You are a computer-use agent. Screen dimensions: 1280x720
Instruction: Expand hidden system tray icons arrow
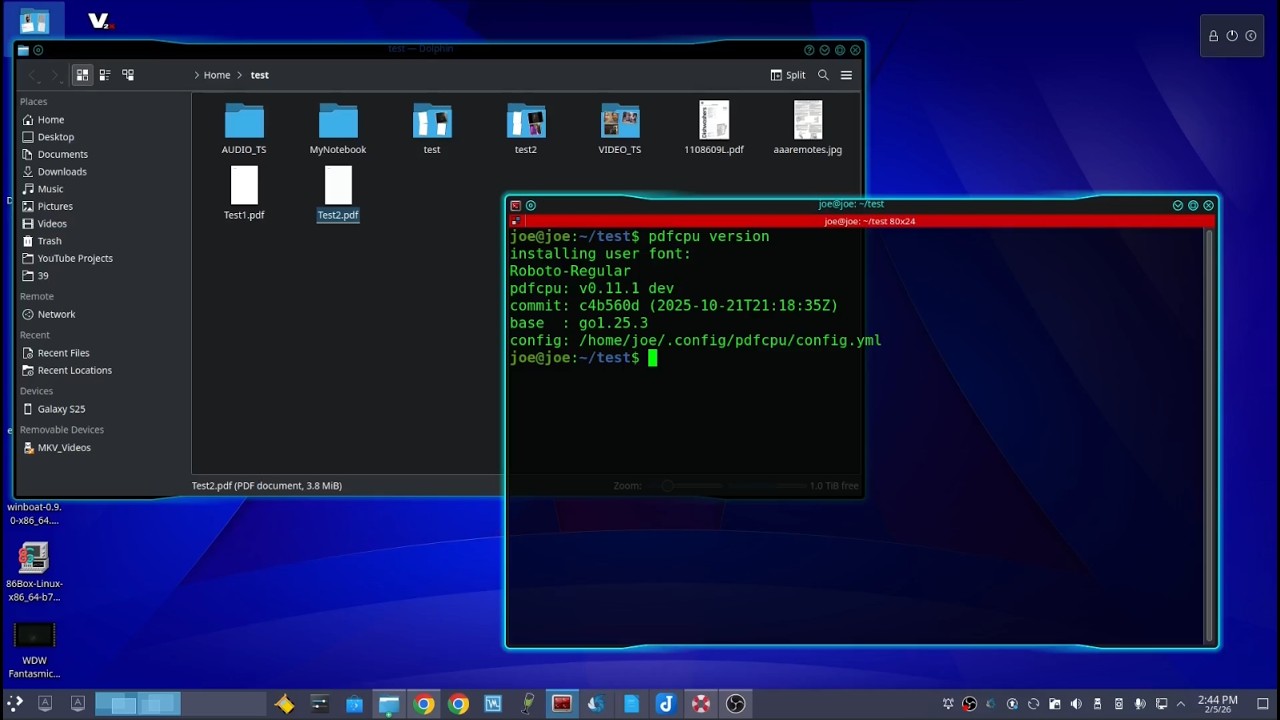[1181, 704]
